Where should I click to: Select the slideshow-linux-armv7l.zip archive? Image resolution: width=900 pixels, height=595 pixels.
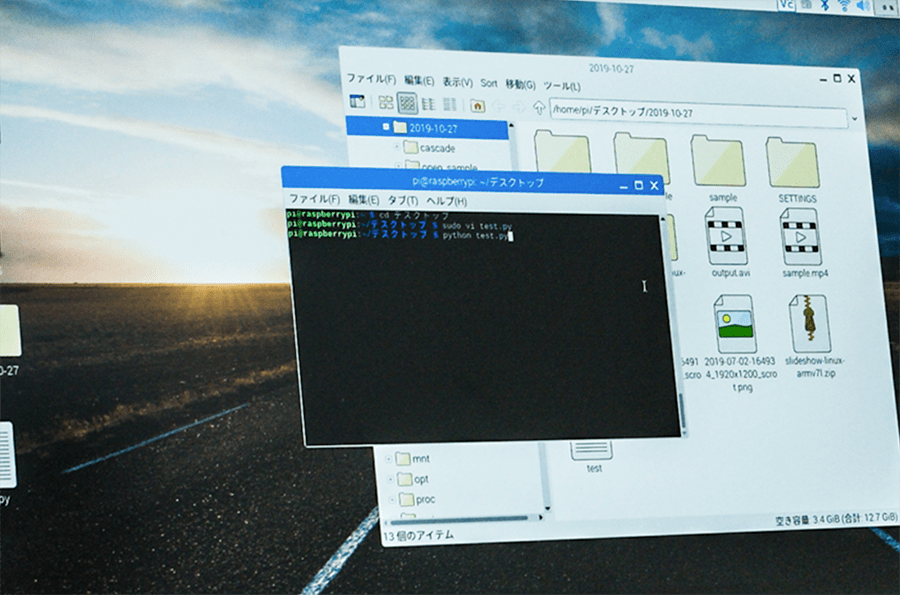click(813, 337)
